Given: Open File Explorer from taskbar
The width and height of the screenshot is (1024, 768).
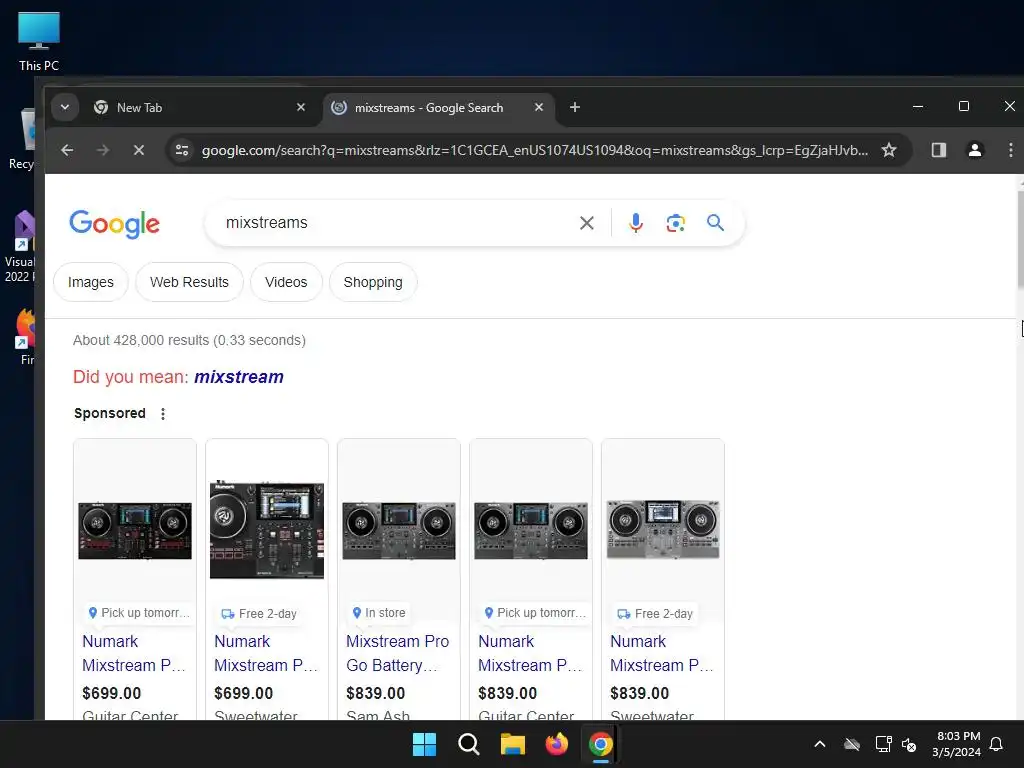Looking at the screenshot, I should (x=513, y=744).
